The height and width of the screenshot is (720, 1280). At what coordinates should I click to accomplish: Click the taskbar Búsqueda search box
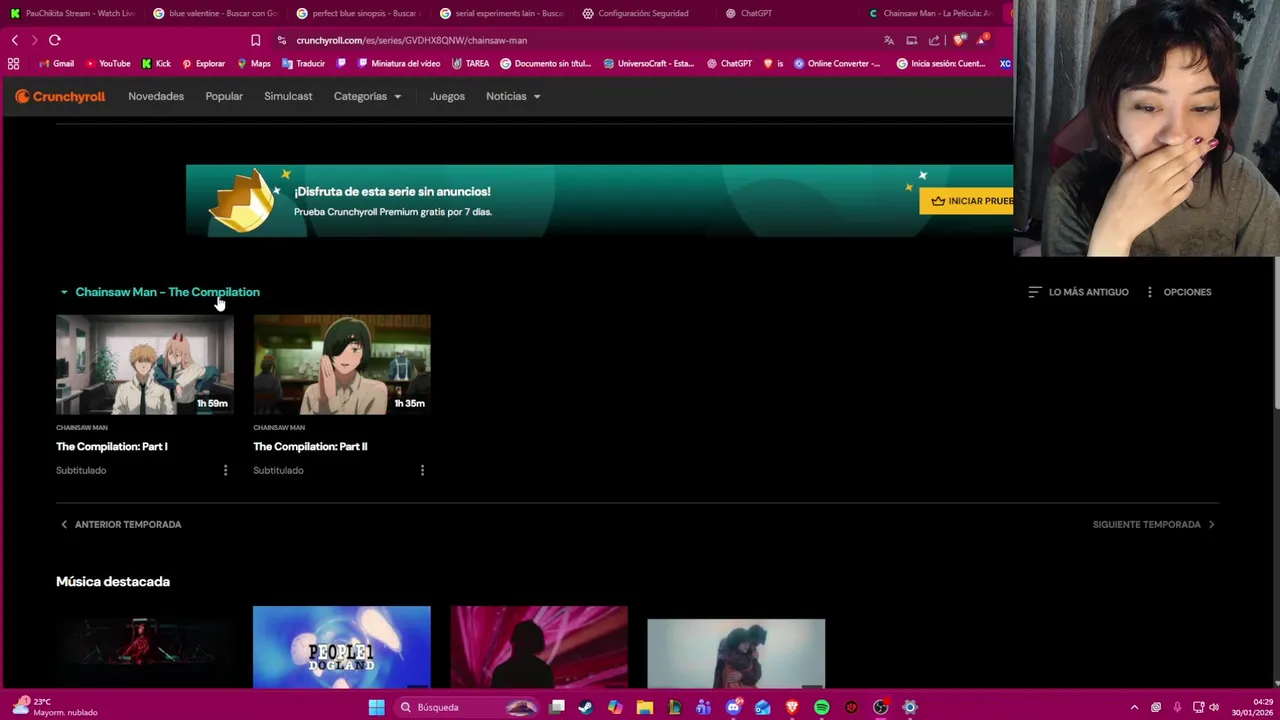[468, 707]
